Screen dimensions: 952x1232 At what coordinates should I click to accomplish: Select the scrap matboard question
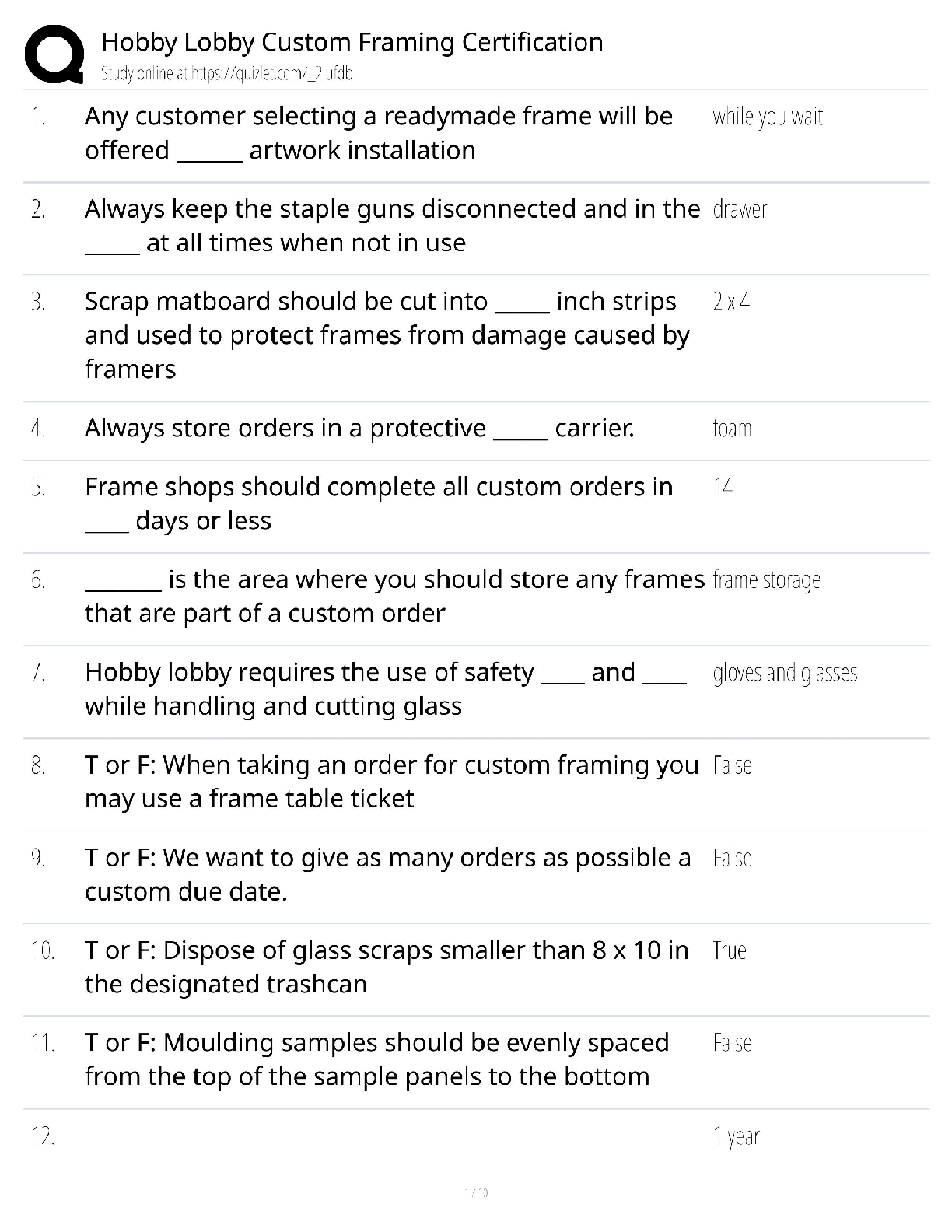coord(387,335)
